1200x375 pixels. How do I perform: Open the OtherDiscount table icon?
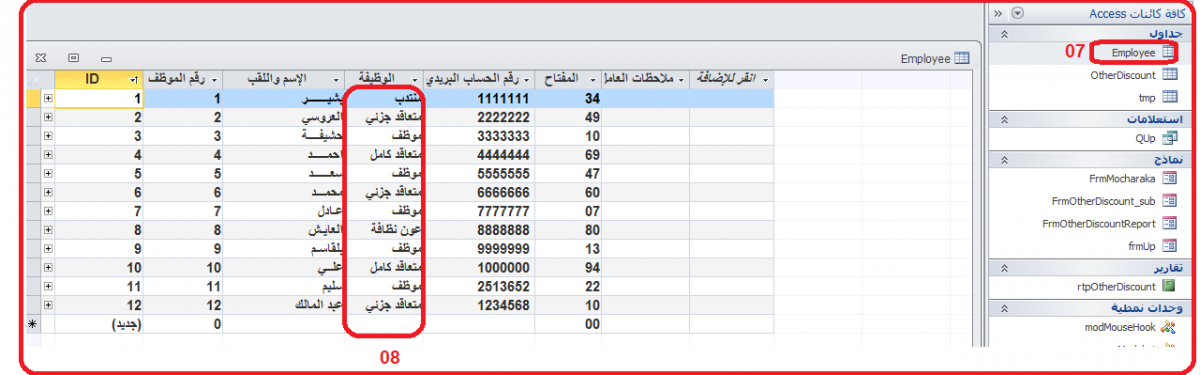pyautogui.click(x=1169, y=75)
